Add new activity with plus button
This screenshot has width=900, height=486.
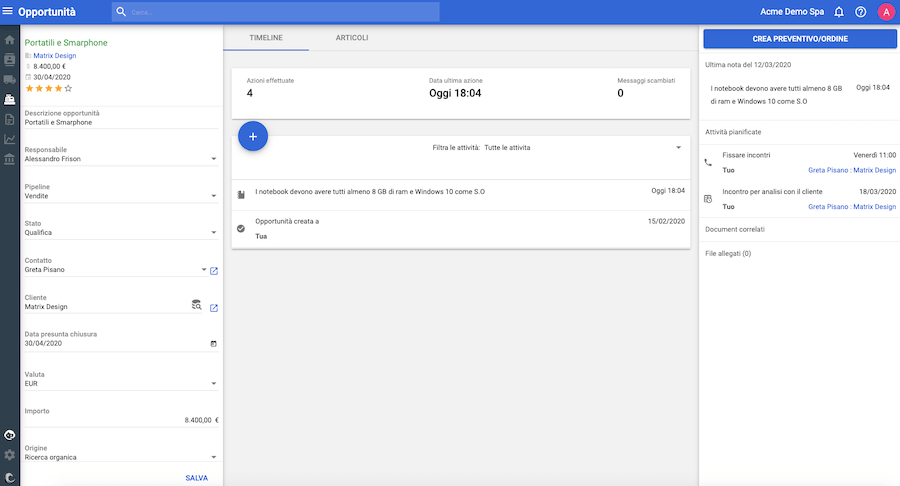(253, 137)
